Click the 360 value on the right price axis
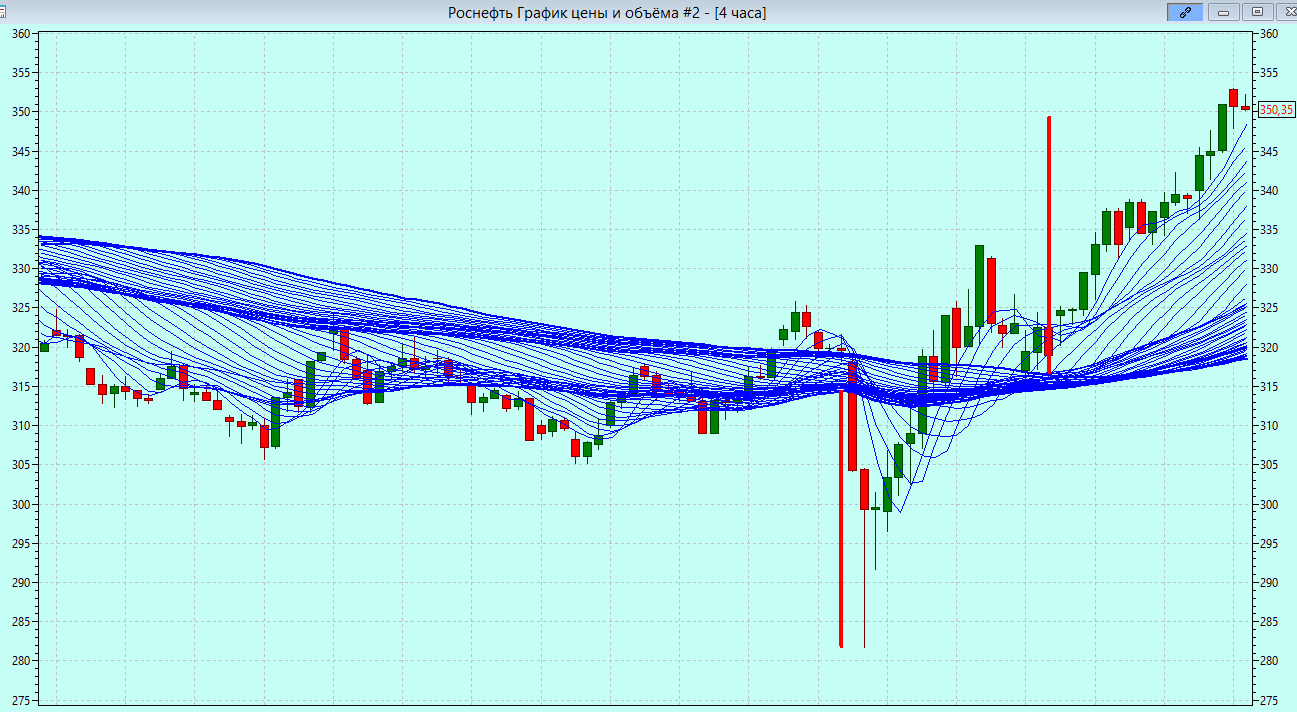1297x712 pixels. point(1270,34)
